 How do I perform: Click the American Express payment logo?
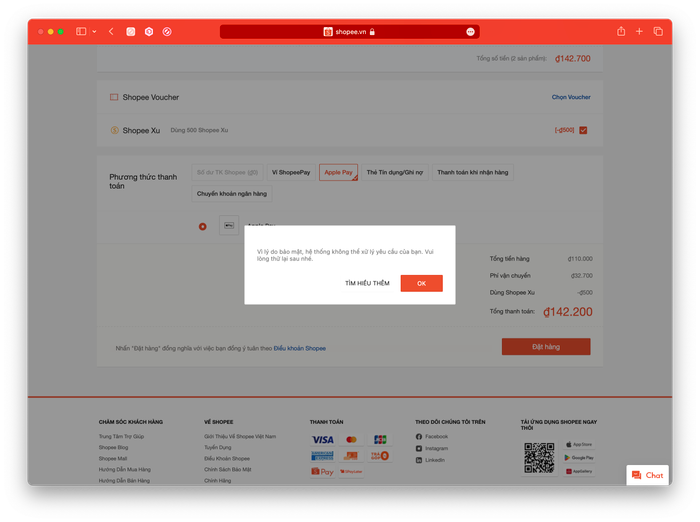(x=322, y=456)
